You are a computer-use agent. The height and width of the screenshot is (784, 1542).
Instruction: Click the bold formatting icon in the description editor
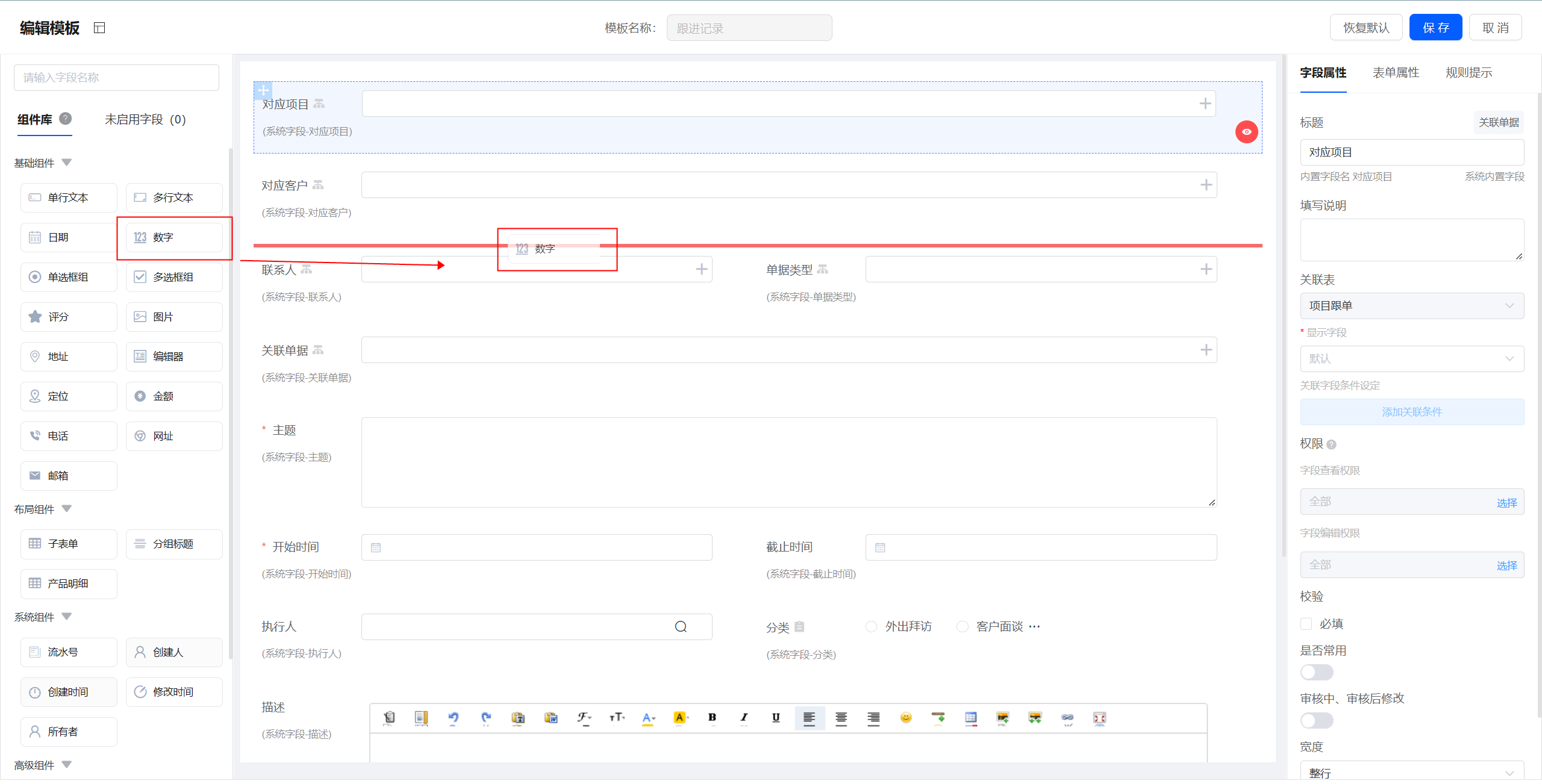pyautogui.click(x=712, y=717)
